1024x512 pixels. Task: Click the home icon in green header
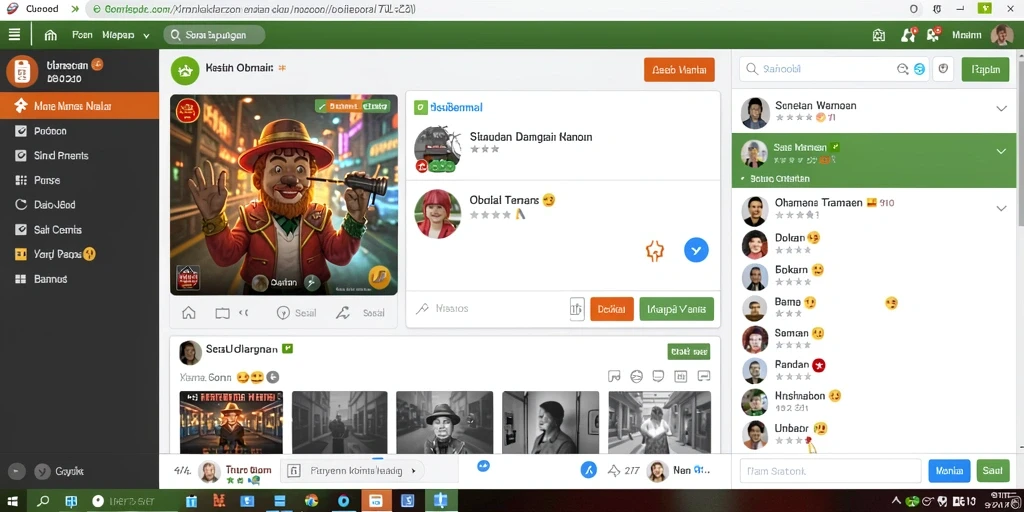click(x=50, y=35)
